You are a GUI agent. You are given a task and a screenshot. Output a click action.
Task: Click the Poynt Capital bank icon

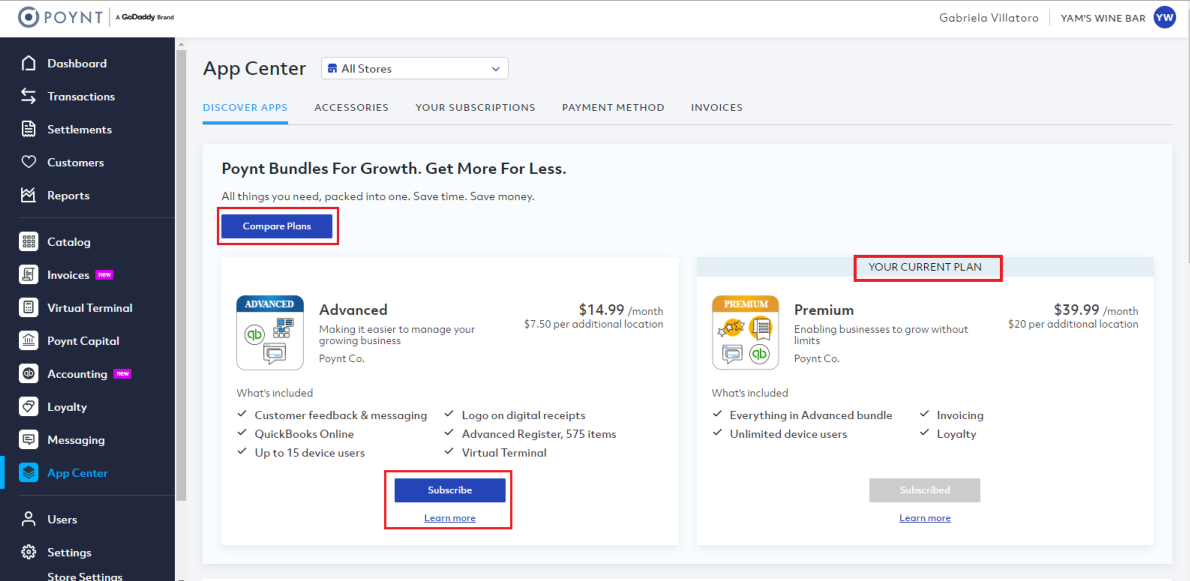coord(29,341)
